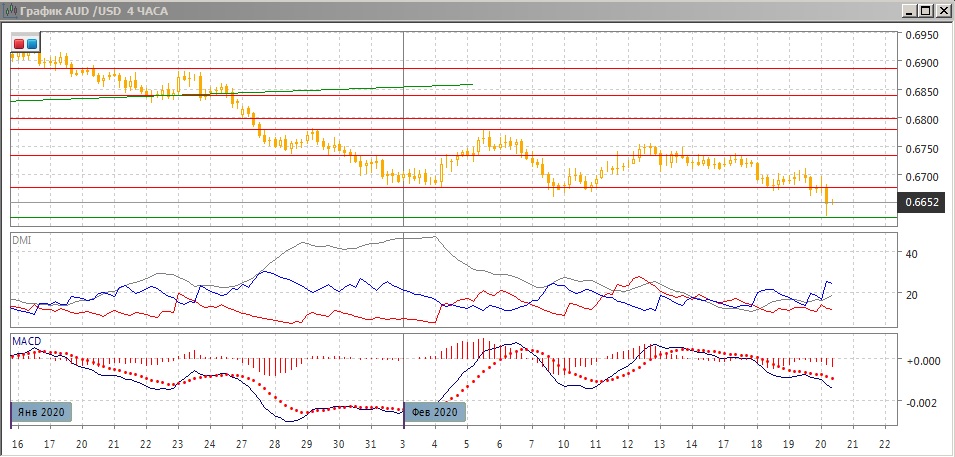Click the 0.6950 price axis value
Image resolution: width=955 pixels, height=457 pixels.
coord(922,35)
